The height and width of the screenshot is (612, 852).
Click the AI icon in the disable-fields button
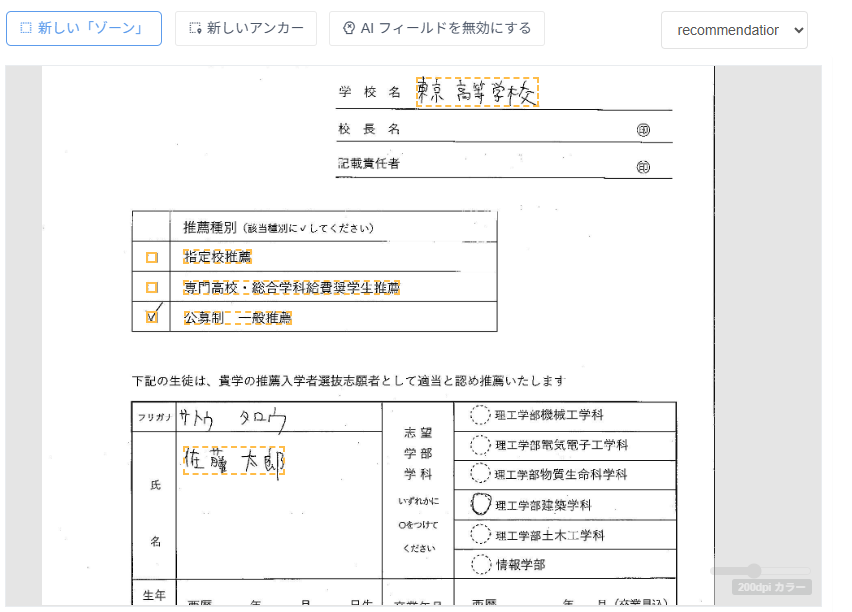[x=349, y=28]
